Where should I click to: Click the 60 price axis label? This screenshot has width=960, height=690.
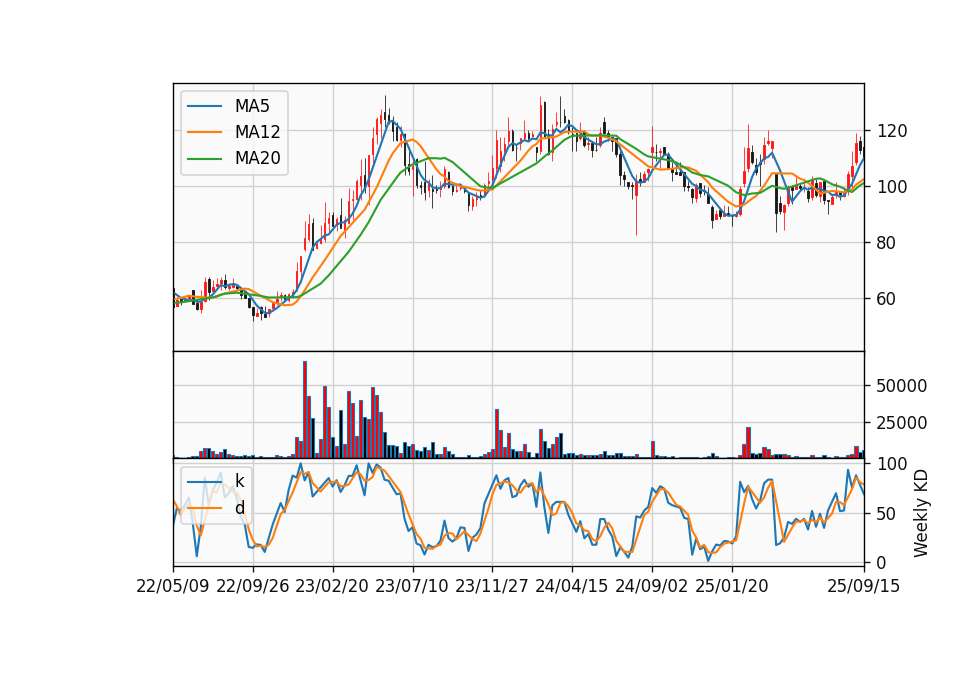[x=887, y=299]
